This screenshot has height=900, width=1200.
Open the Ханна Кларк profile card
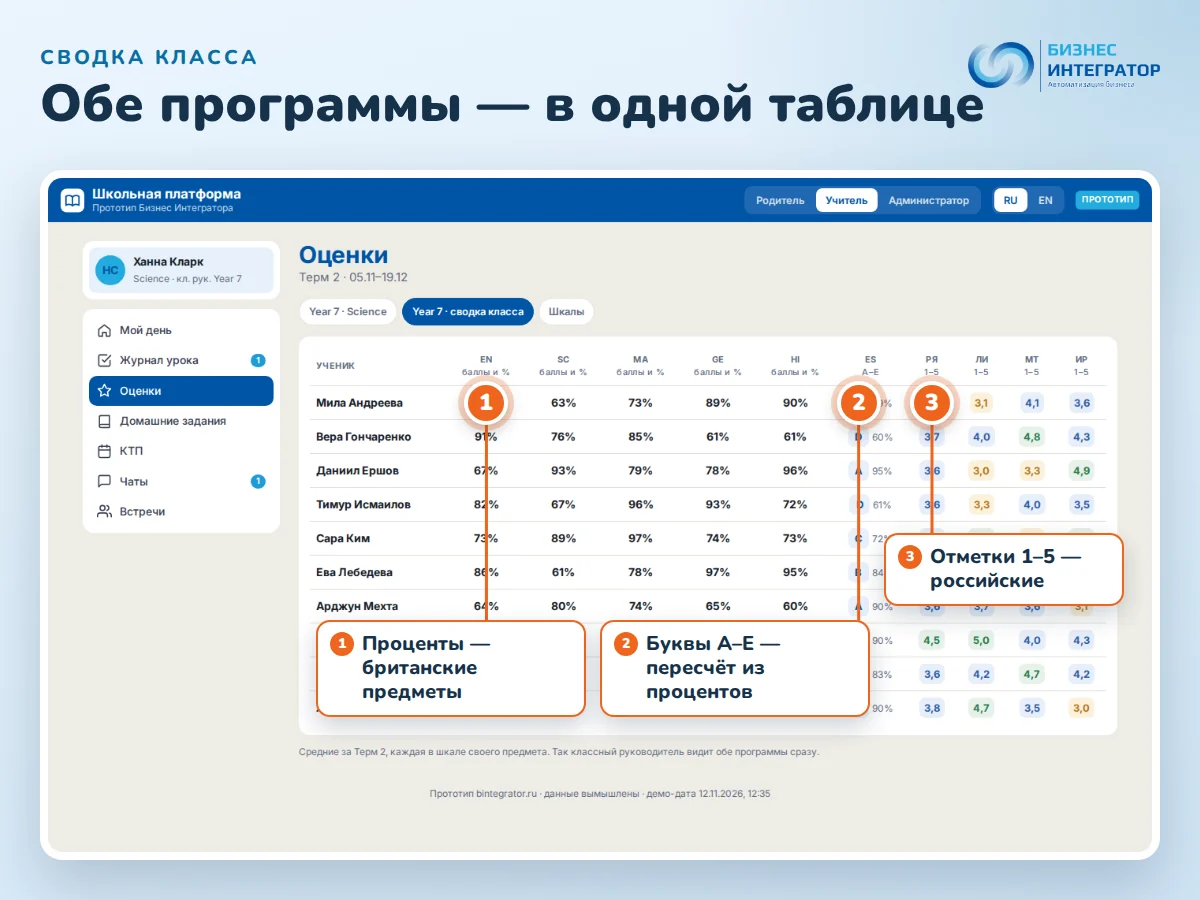click(x=181, y=270)
